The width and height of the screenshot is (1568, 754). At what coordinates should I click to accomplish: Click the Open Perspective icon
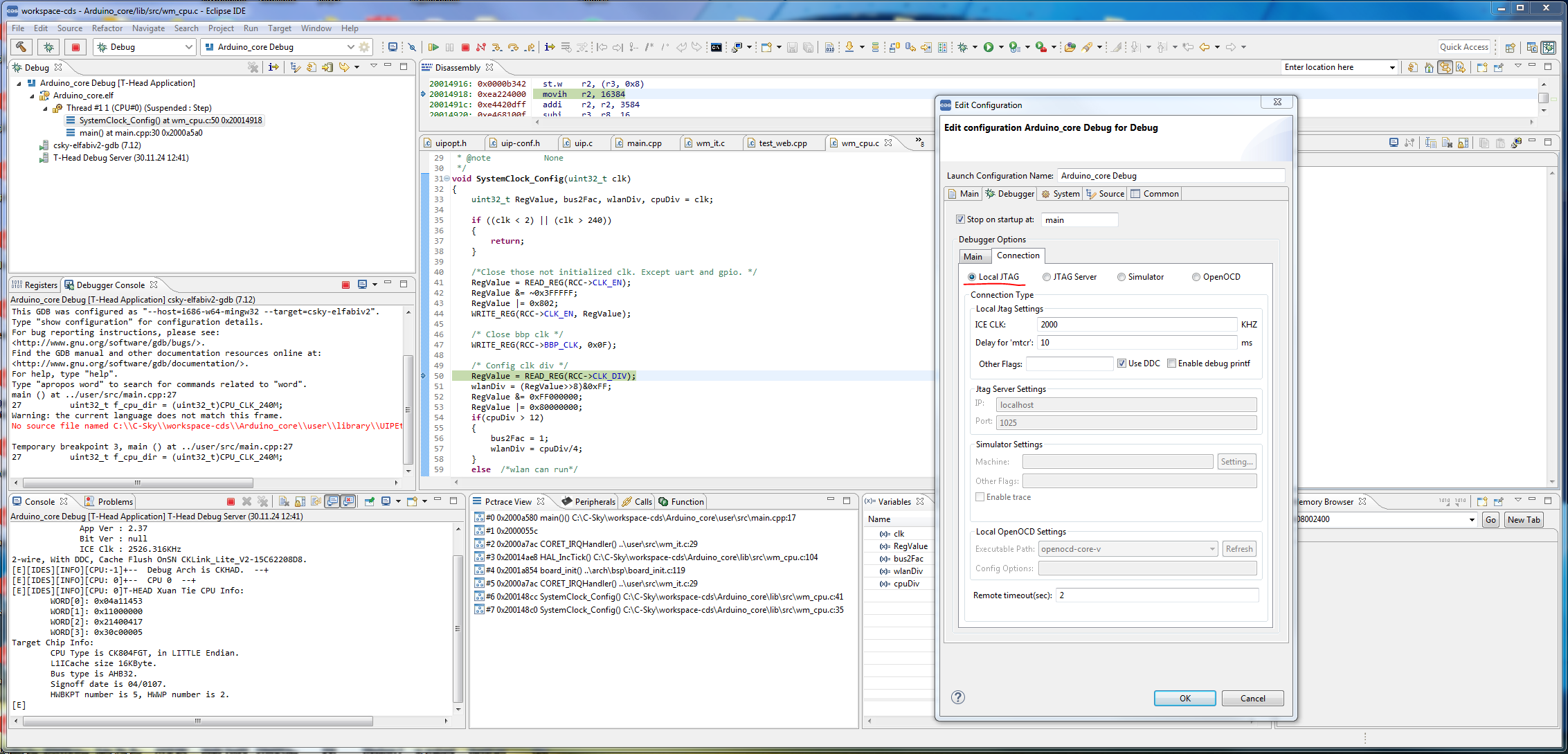pos(1511,47)
